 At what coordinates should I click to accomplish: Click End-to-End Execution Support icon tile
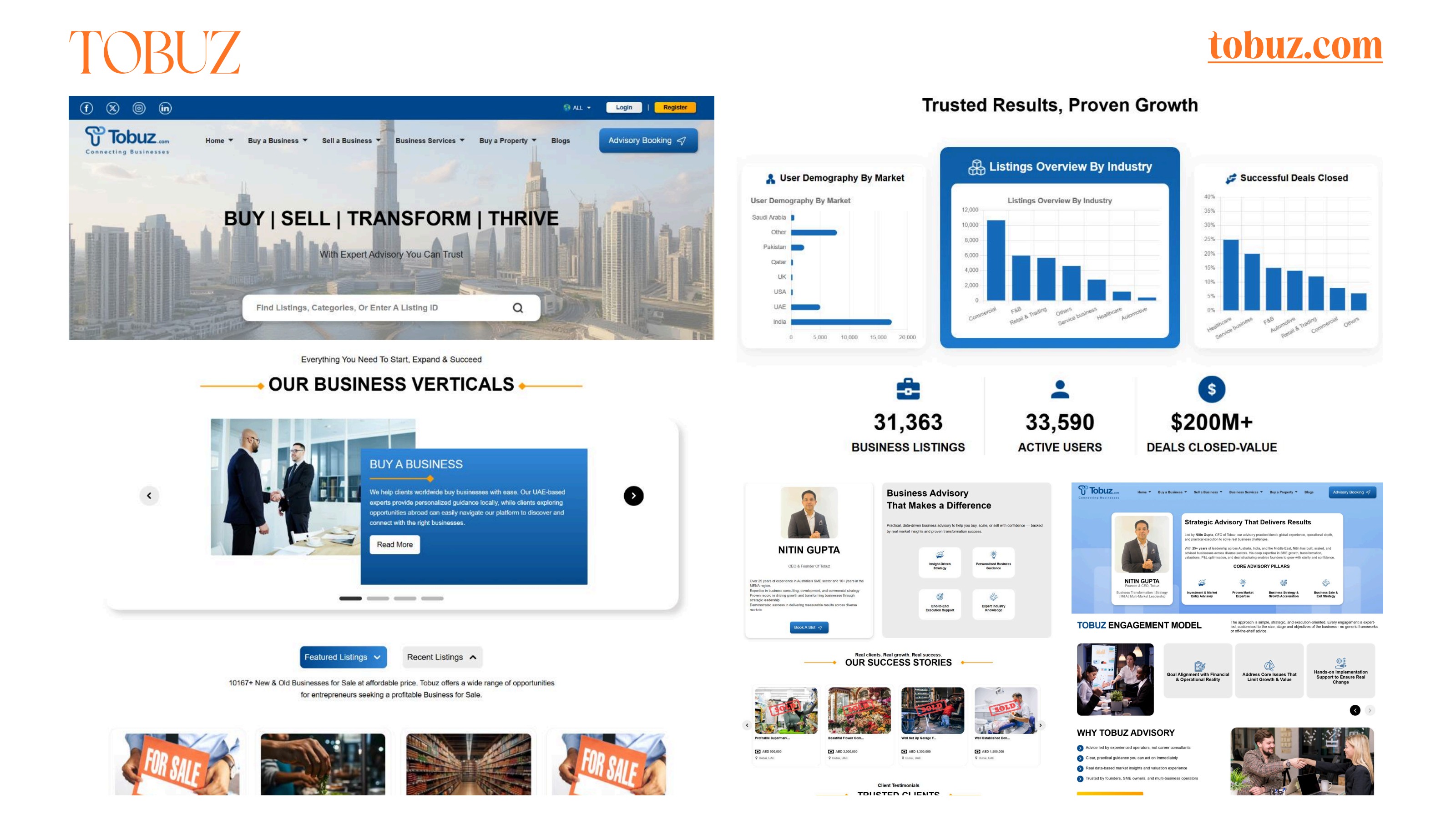click(940, 604)
